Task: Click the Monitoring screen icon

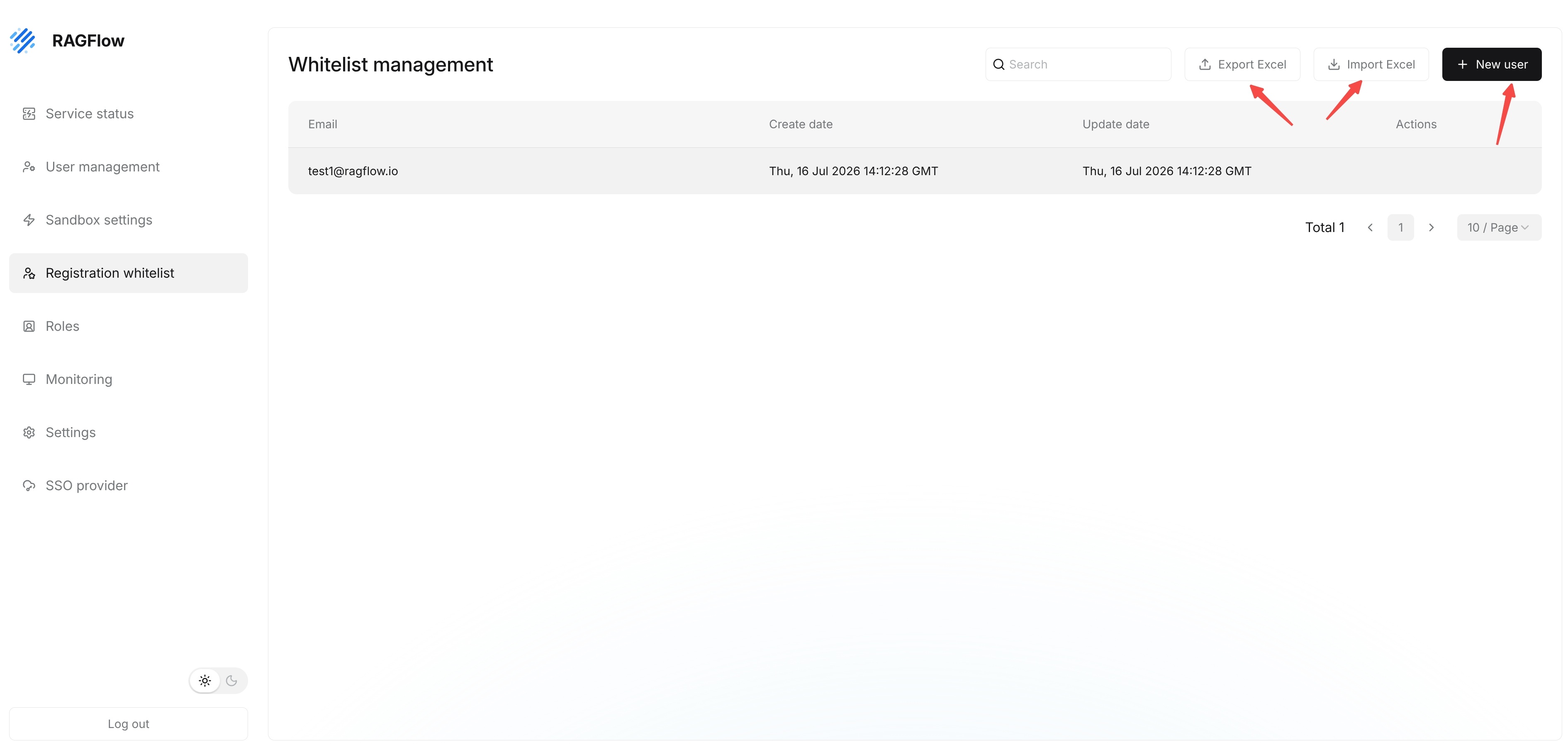Action: click(29, 379)
